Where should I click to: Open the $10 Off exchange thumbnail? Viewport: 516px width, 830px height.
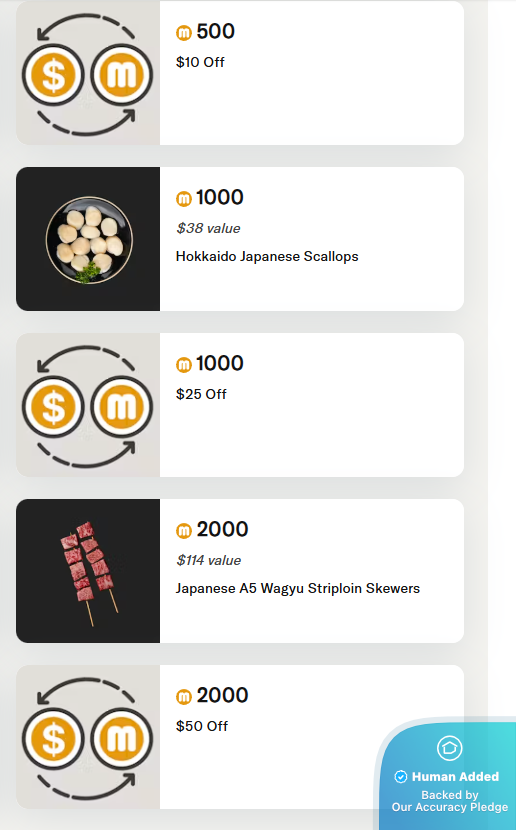tap(88, 73)
